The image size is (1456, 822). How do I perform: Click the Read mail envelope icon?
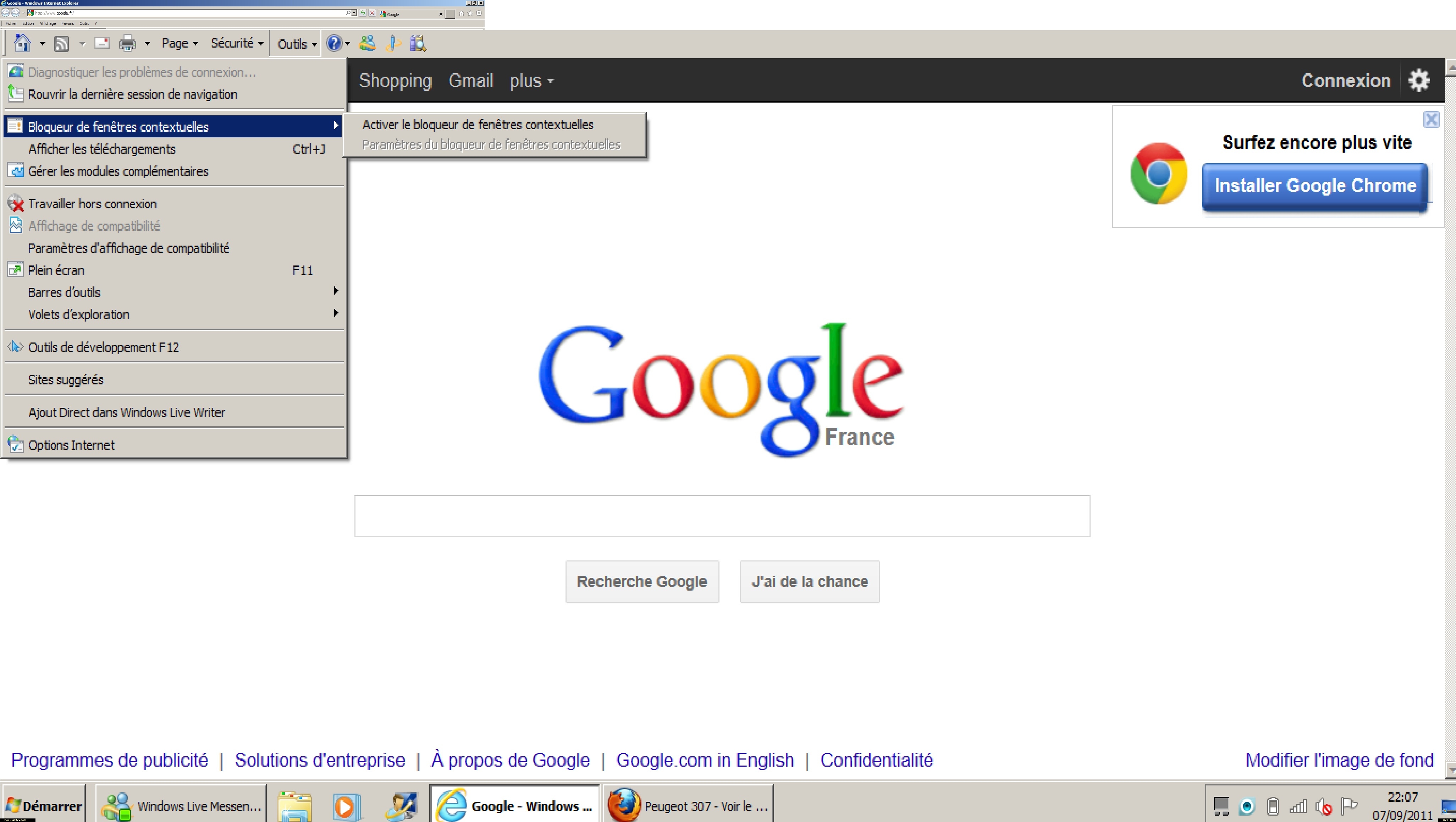click(102, 43)
